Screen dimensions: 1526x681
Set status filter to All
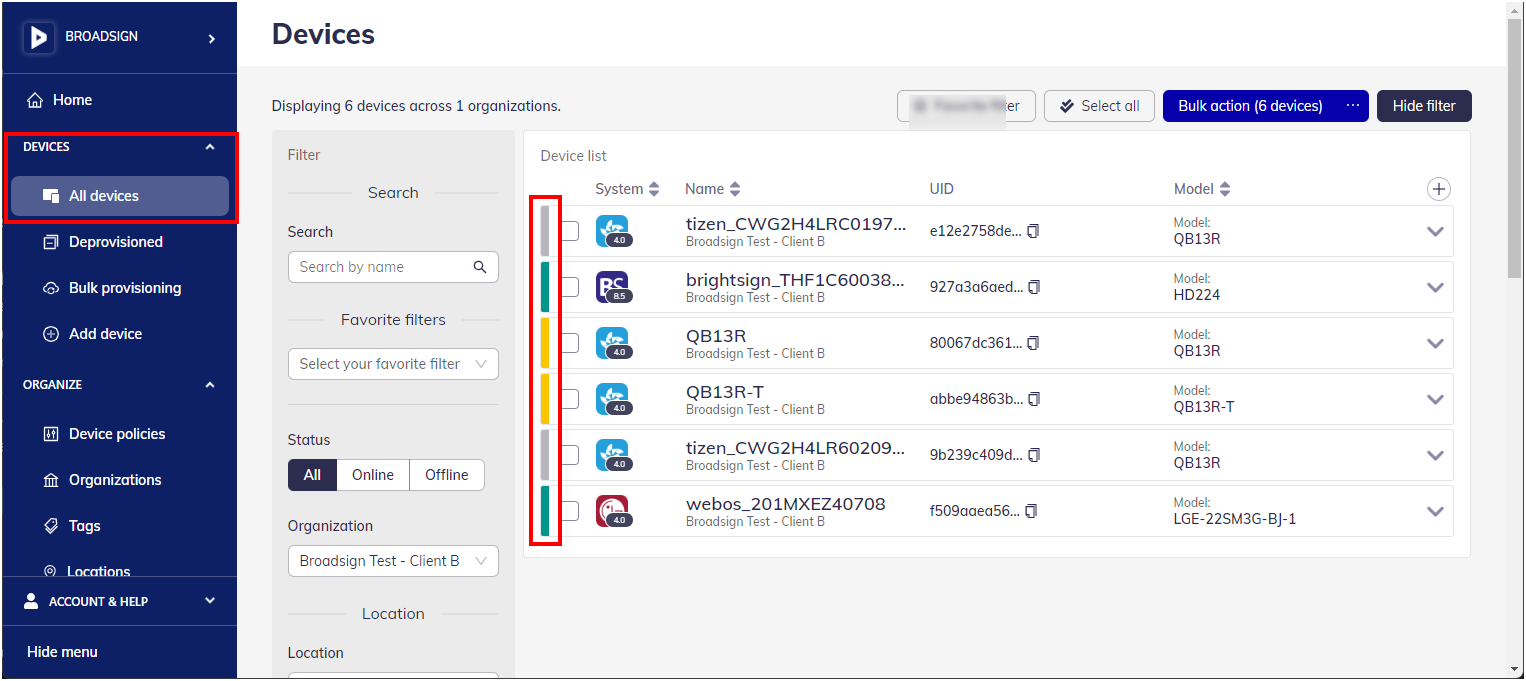coord(312,475)
